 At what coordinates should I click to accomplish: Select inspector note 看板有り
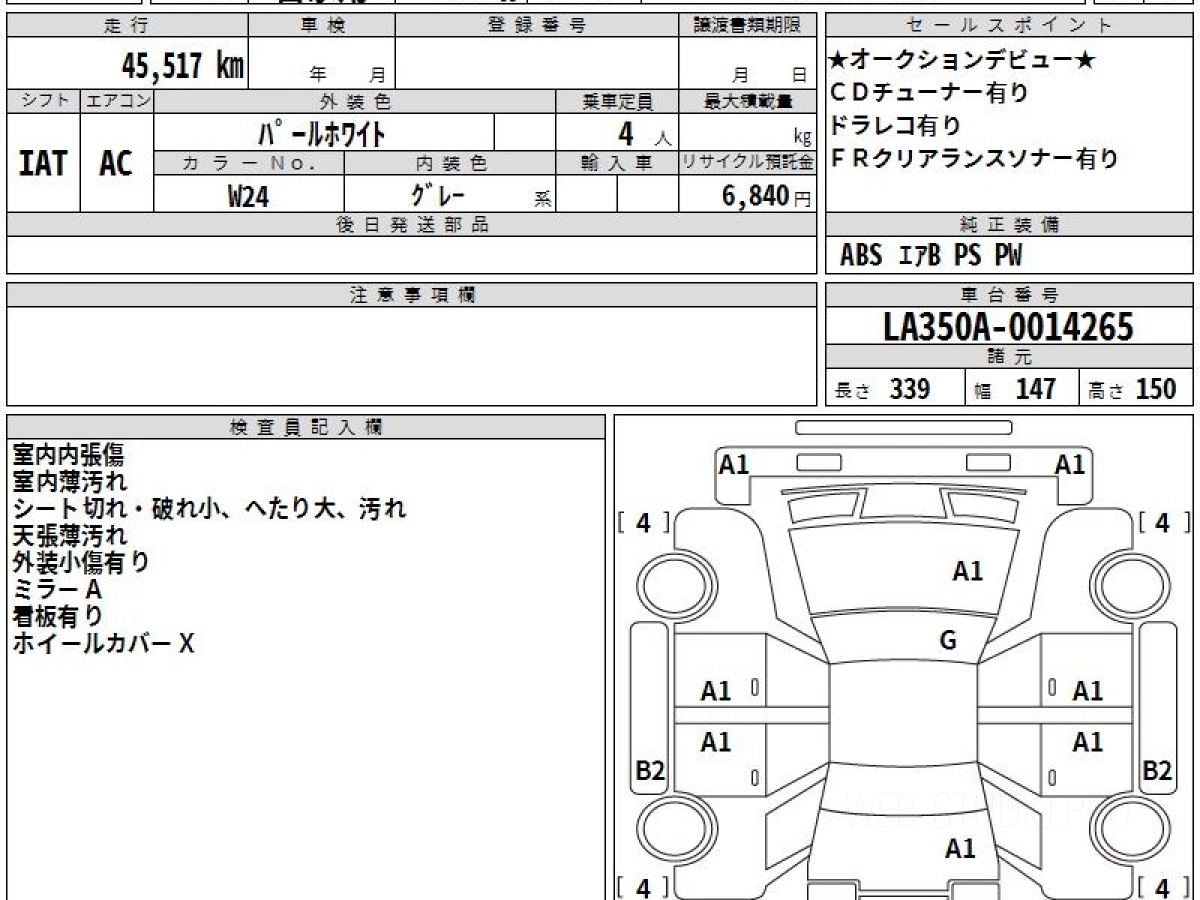(57, 617)
